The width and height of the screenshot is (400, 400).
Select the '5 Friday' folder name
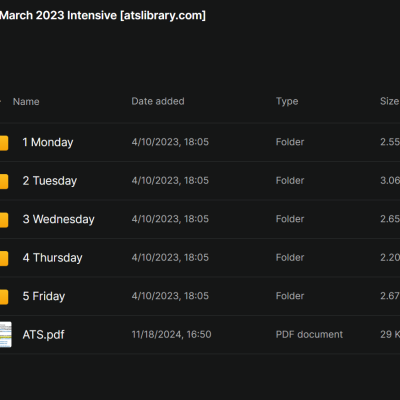point(44,296)
